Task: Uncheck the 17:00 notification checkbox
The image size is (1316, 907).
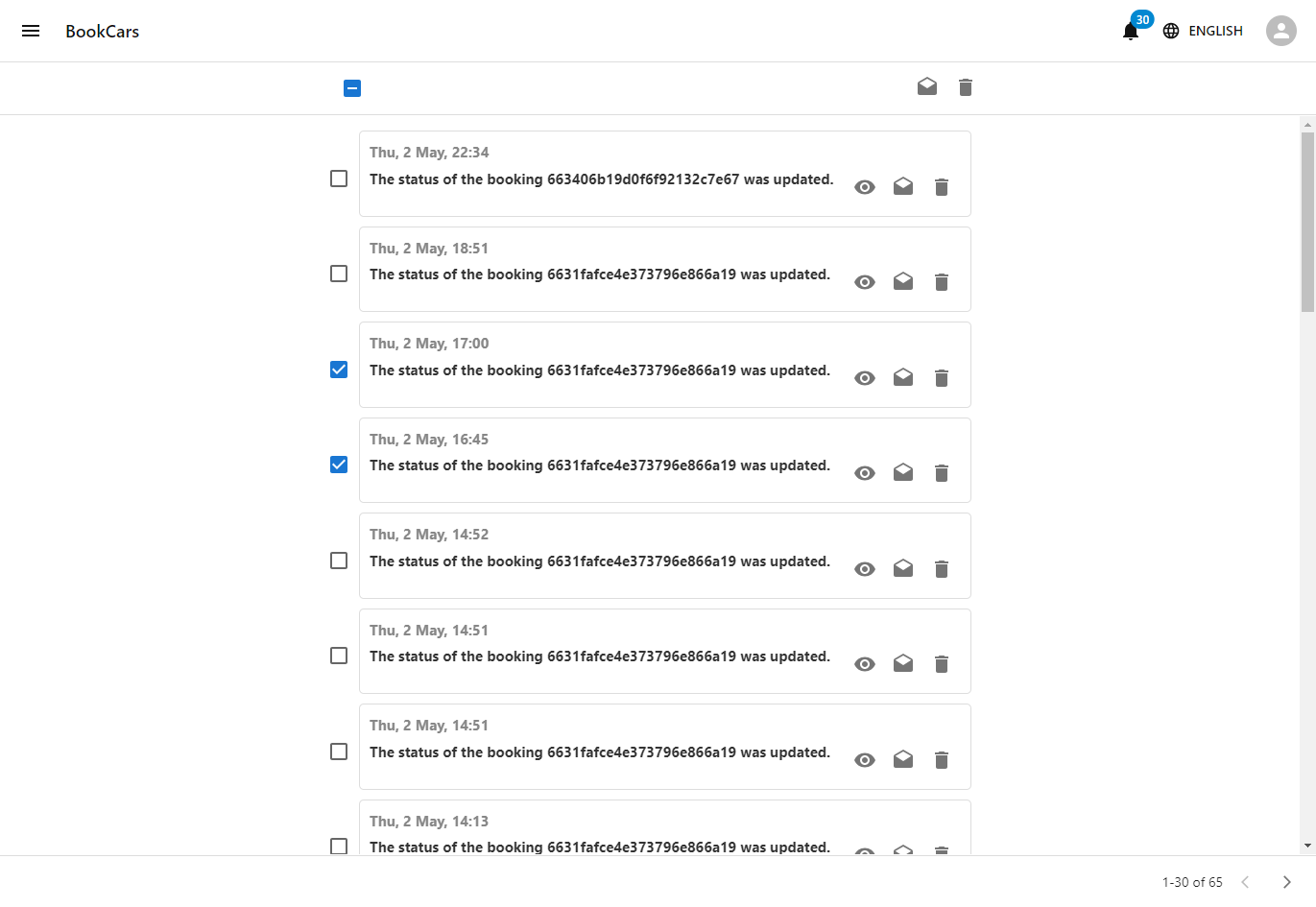Action: pyautogui.click(x=339, y=370)
